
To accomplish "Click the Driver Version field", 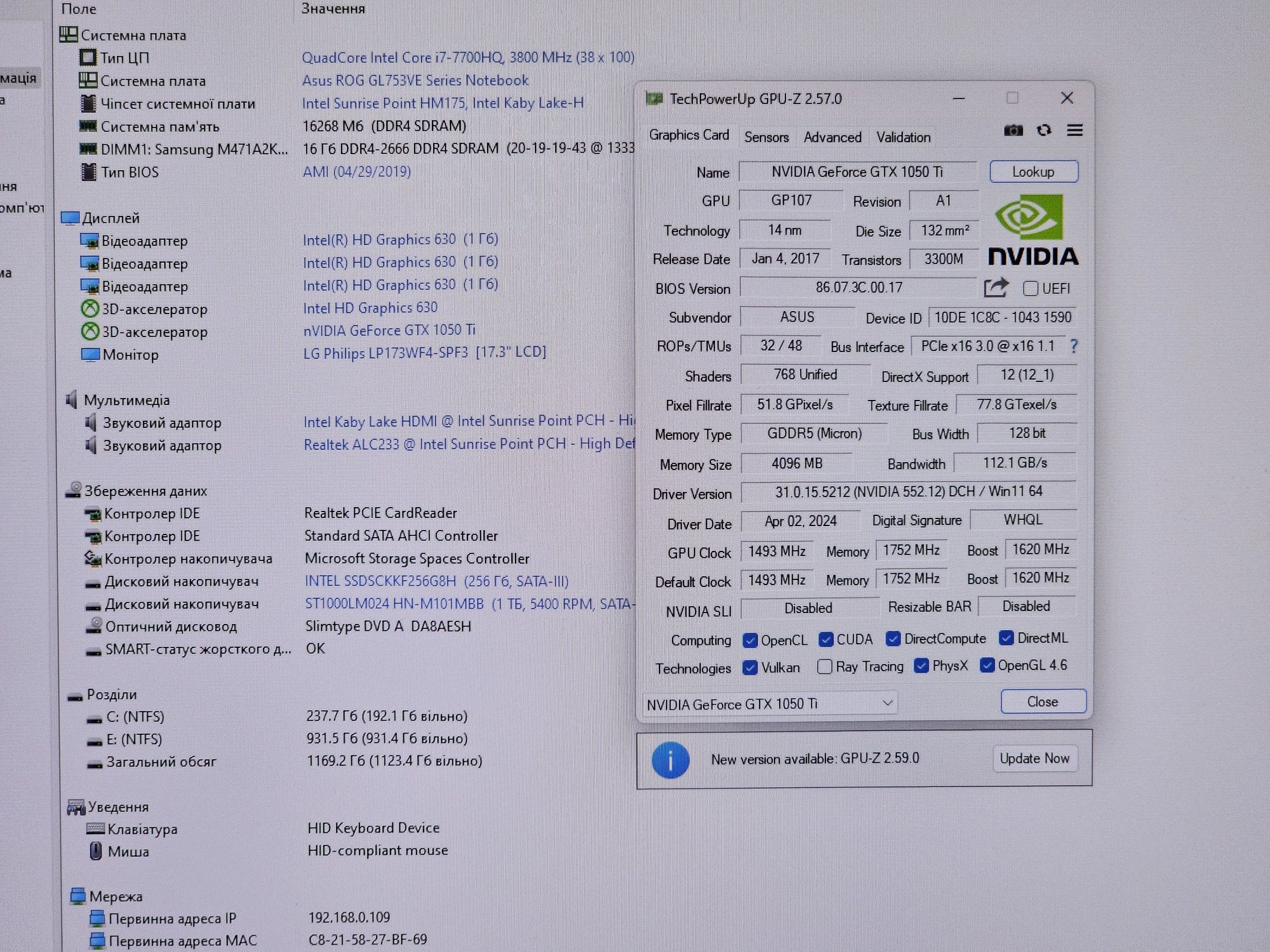I will [x=908, y=492].
